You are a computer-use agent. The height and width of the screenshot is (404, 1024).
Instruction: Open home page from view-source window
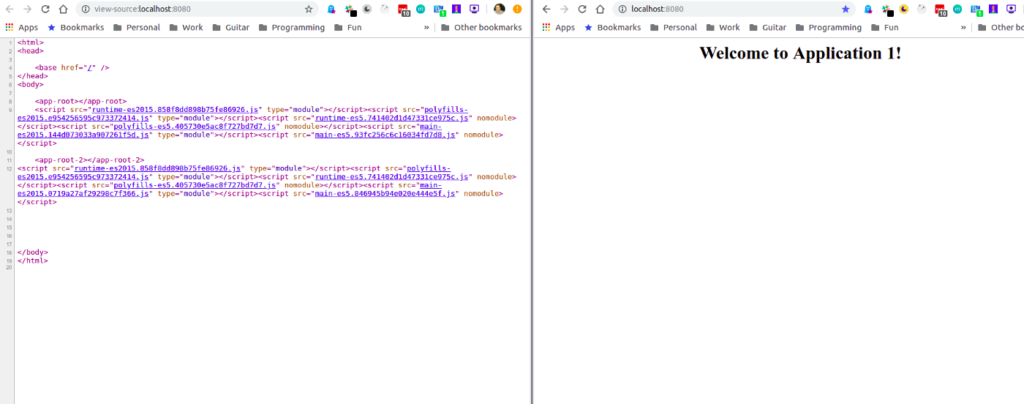(63, 9)
